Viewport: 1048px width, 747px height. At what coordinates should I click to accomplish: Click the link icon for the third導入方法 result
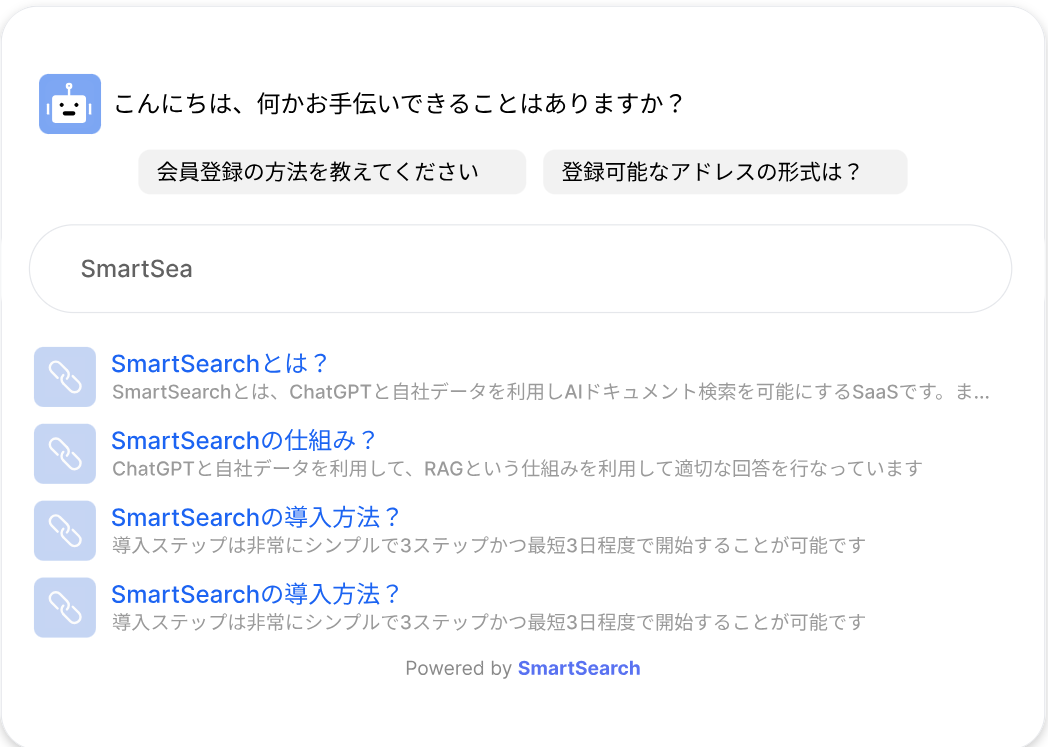click(x=64, y=530)
